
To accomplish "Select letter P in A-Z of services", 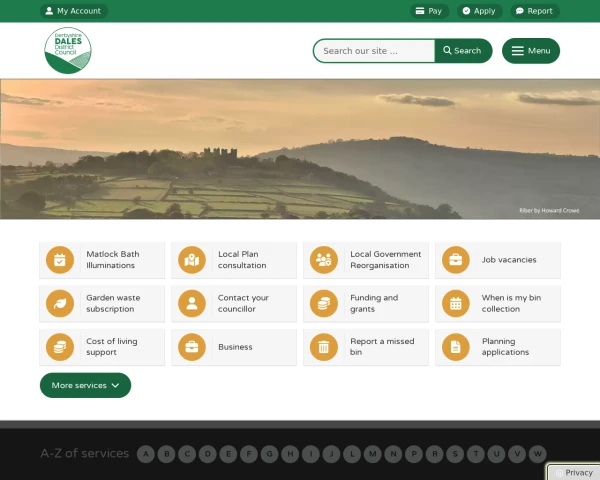I will 414,454.
